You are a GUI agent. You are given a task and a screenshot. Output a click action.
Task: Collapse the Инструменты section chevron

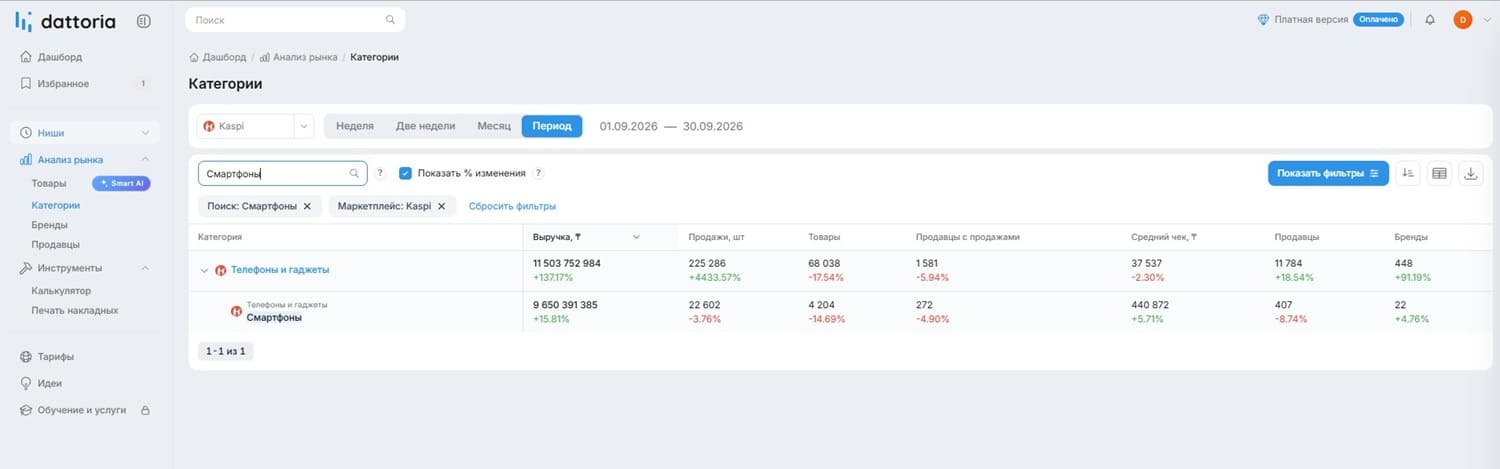pos(145,268)
